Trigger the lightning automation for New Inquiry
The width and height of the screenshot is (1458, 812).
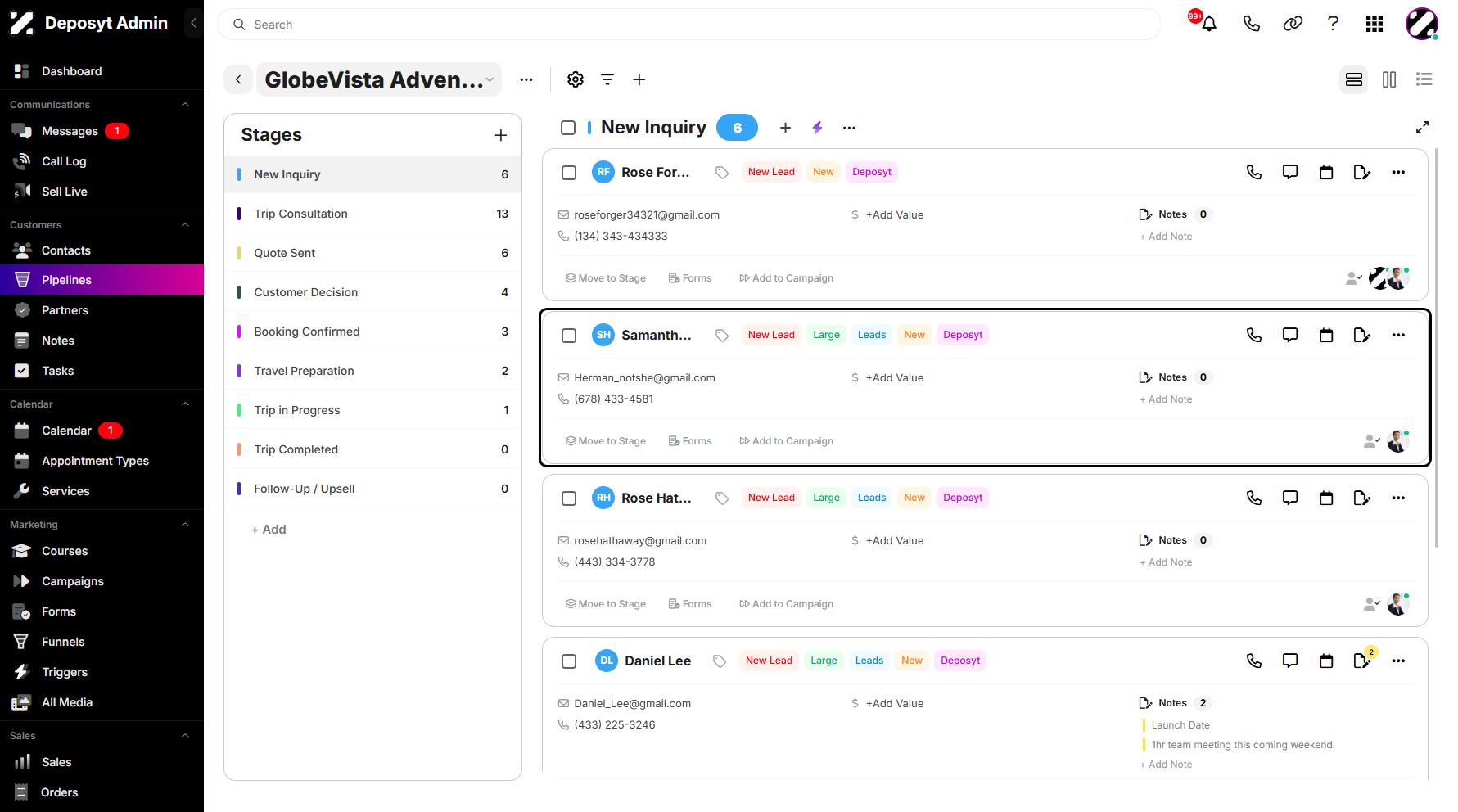[817, 128]
